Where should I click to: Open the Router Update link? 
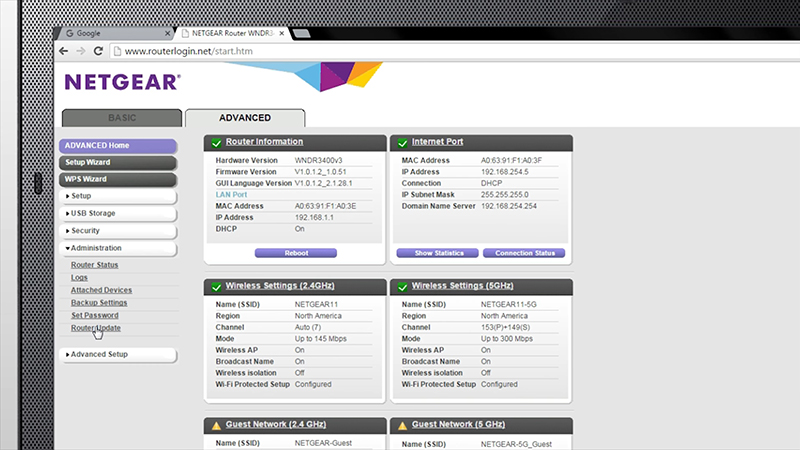point(96,328)
